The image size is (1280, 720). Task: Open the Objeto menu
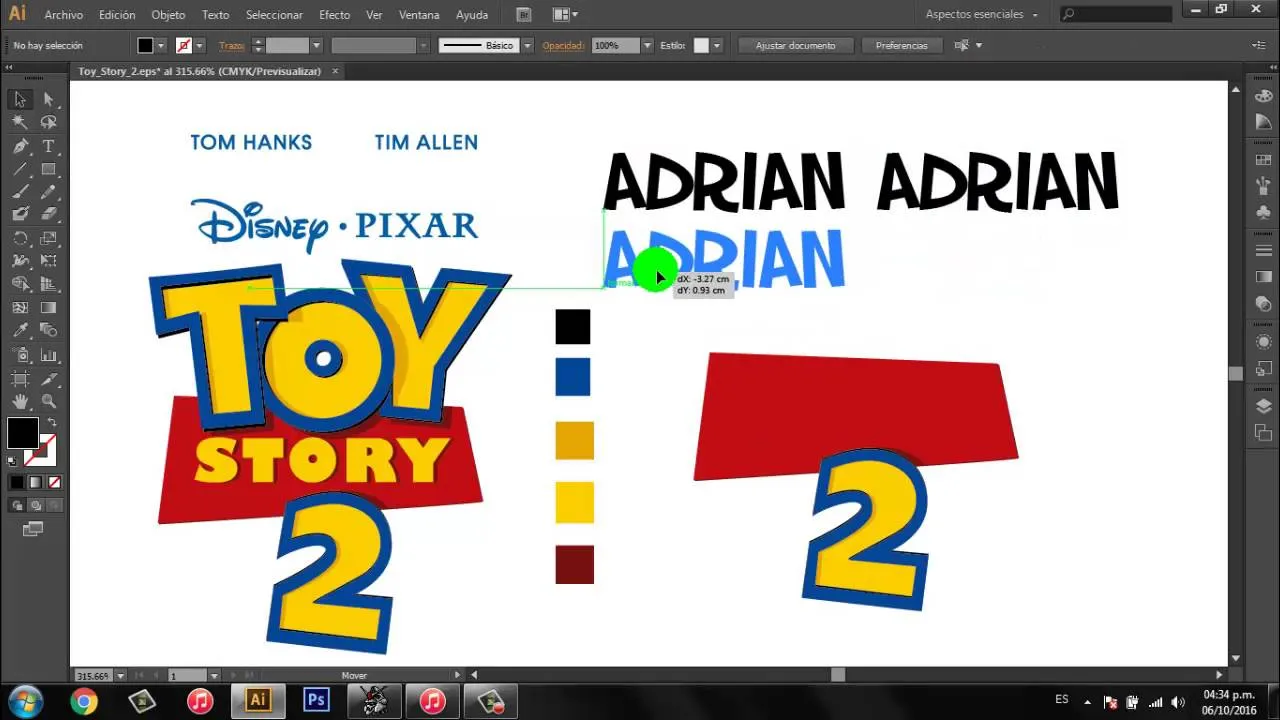168,15
